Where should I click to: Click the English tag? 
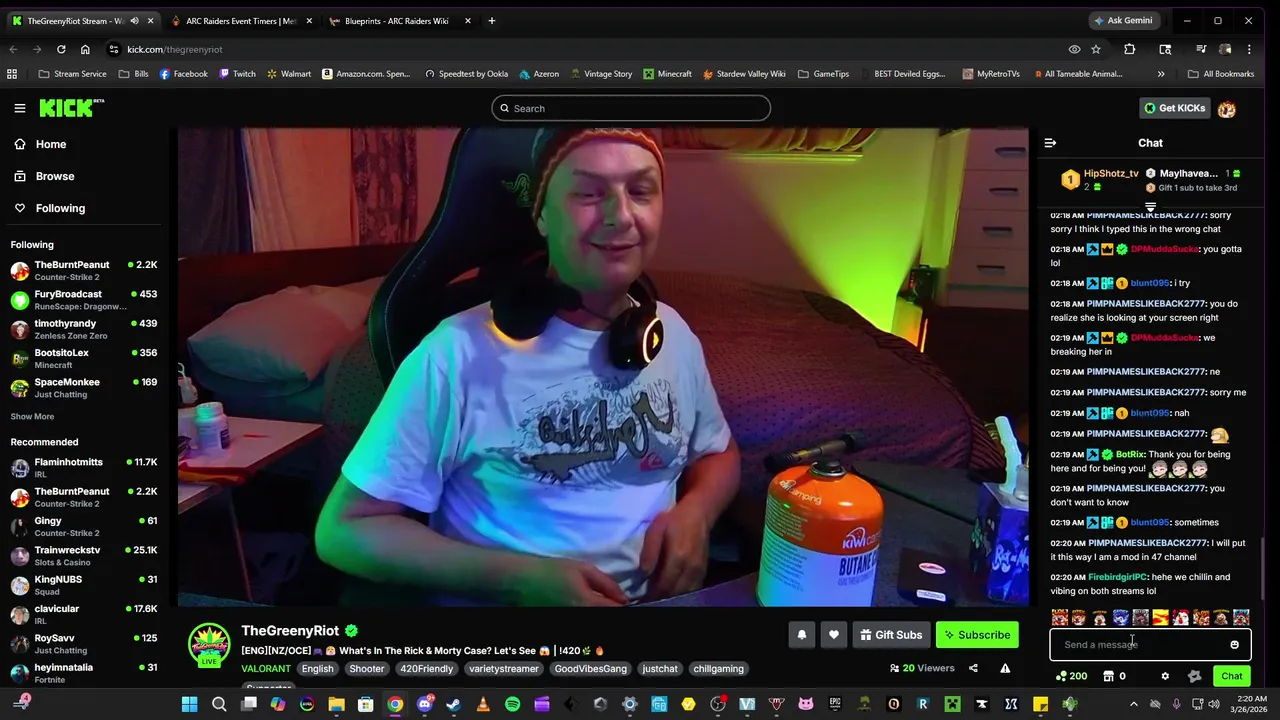click(317, 668)
